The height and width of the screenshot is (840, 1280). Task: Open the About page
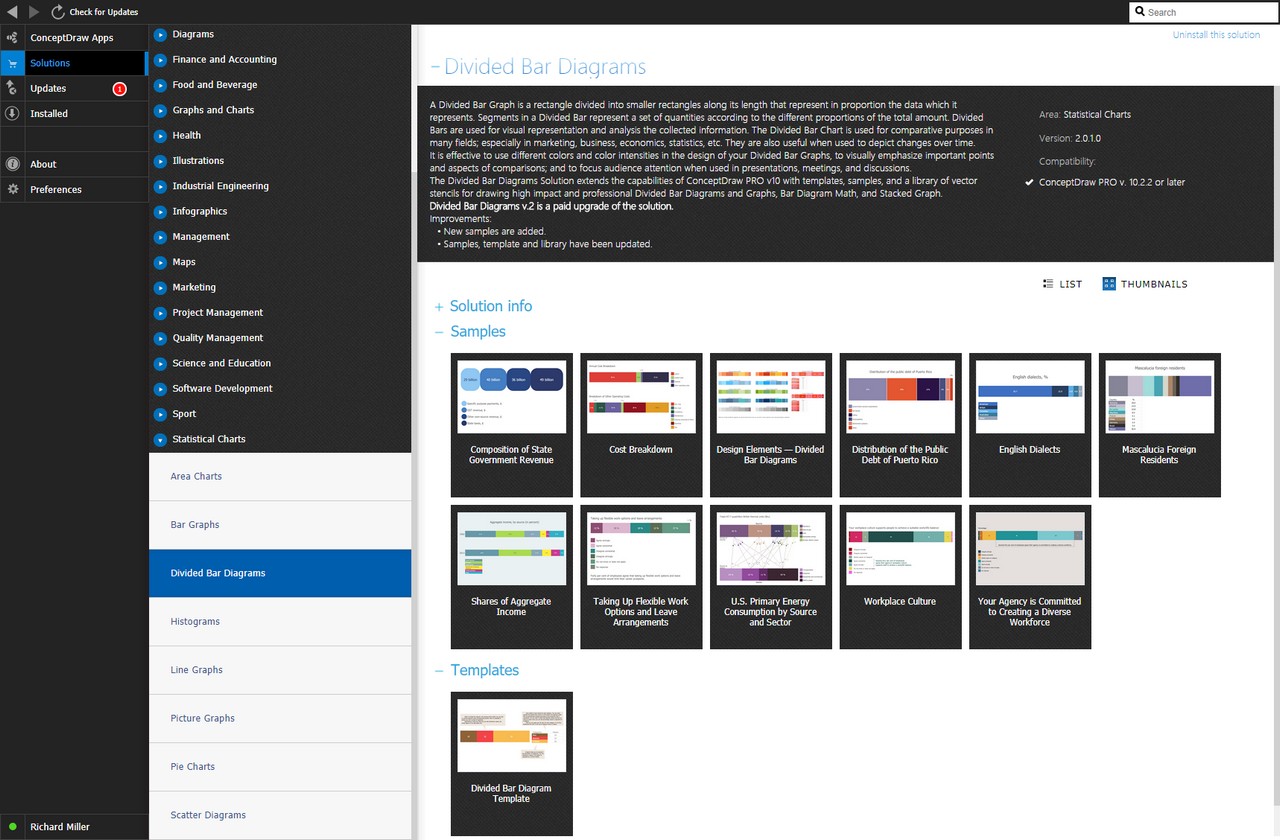coord(74,164)
